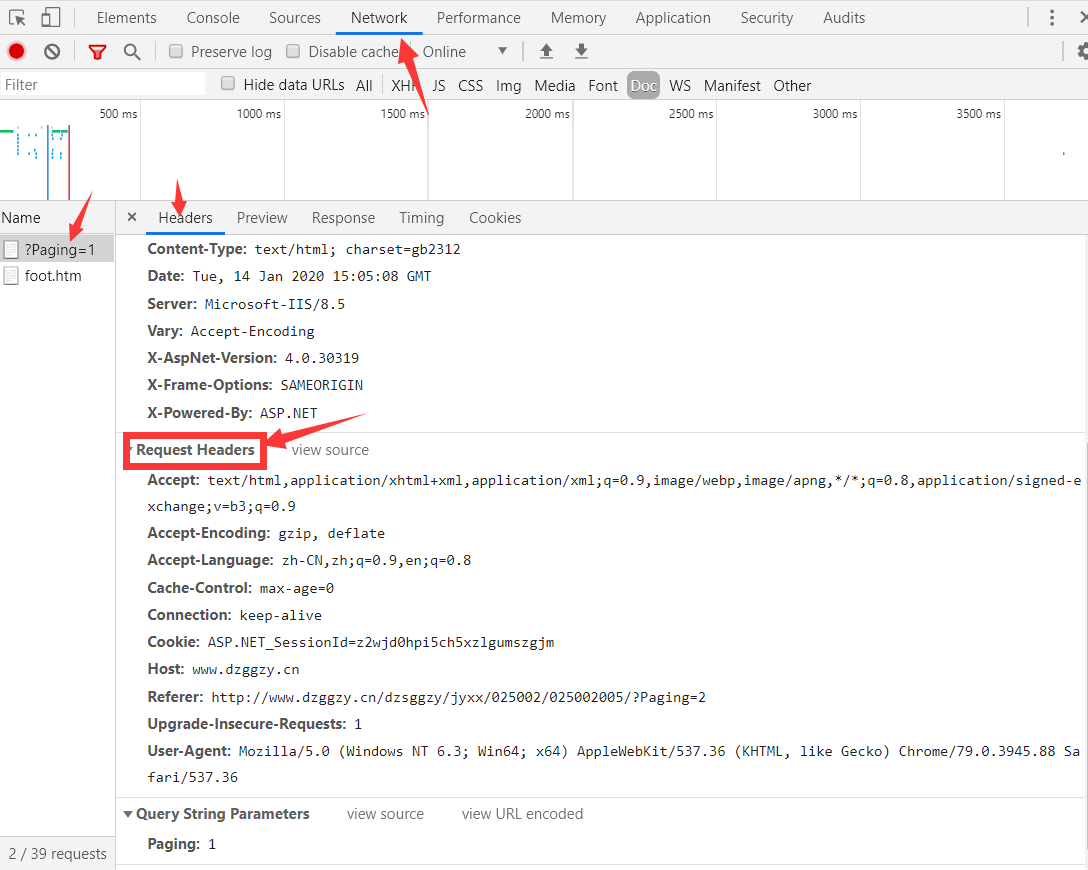Click the inspect element picker icon
Image resolution: width=1088 pixels, height=870 pixels.
click(18, 17)
